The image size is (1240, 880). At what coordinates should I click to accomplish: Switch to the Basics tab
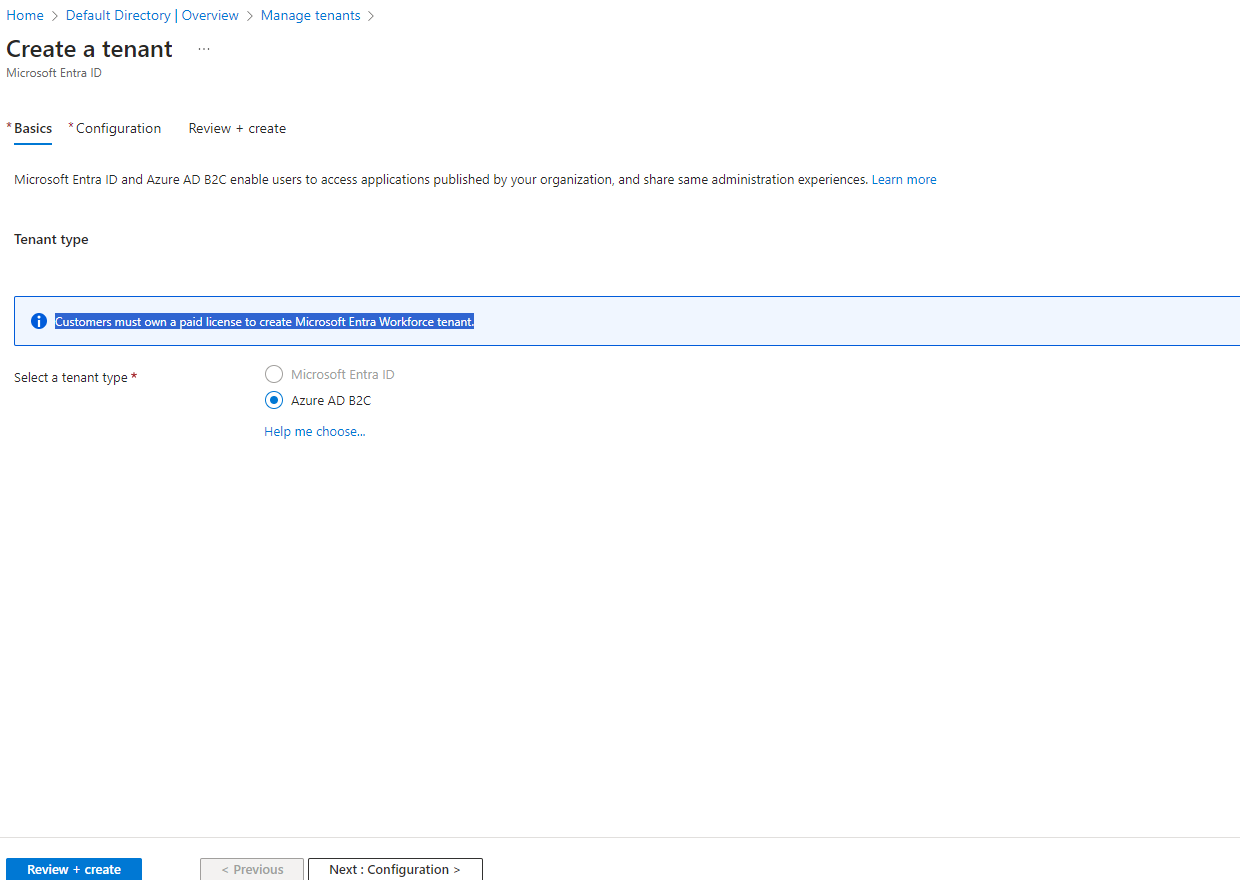tap(33, 128)
